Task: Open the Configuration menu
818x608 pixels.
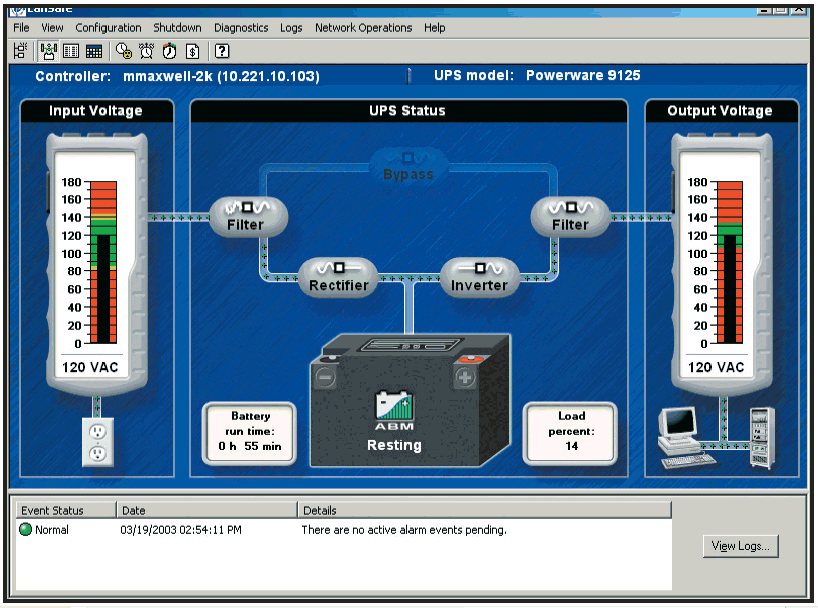Action: (108, 28)
